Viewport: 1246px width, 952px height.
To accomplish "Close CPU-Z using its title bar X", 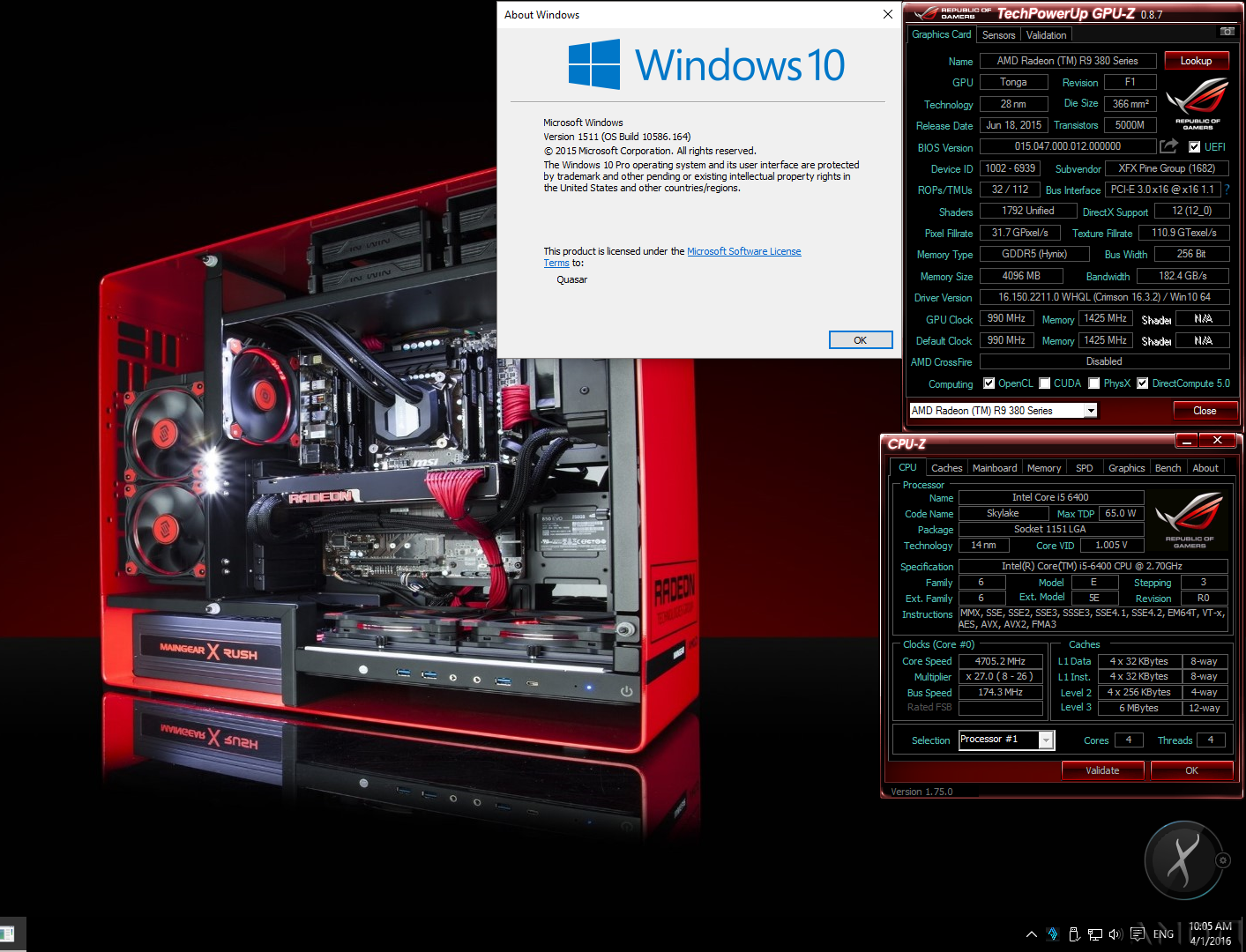I will point(1217,441).
